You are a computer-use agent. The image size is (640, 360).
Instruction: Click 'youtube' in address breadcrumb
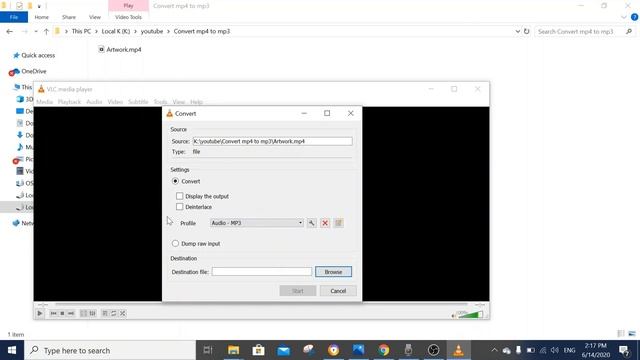pyautogui.click(x=152, y=31)
